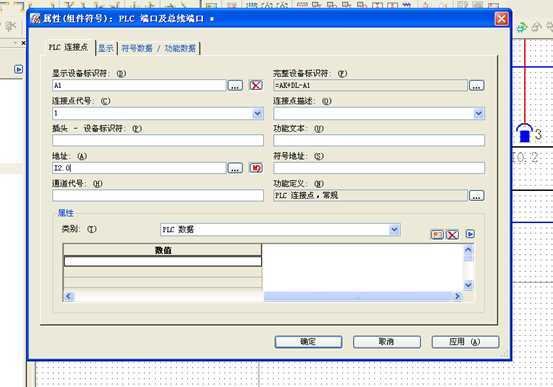The height and width of the screenshot is (387, 553).
Task: Open the 符号数据 / 功能数据 tab
Action: [x=158, y=48]
